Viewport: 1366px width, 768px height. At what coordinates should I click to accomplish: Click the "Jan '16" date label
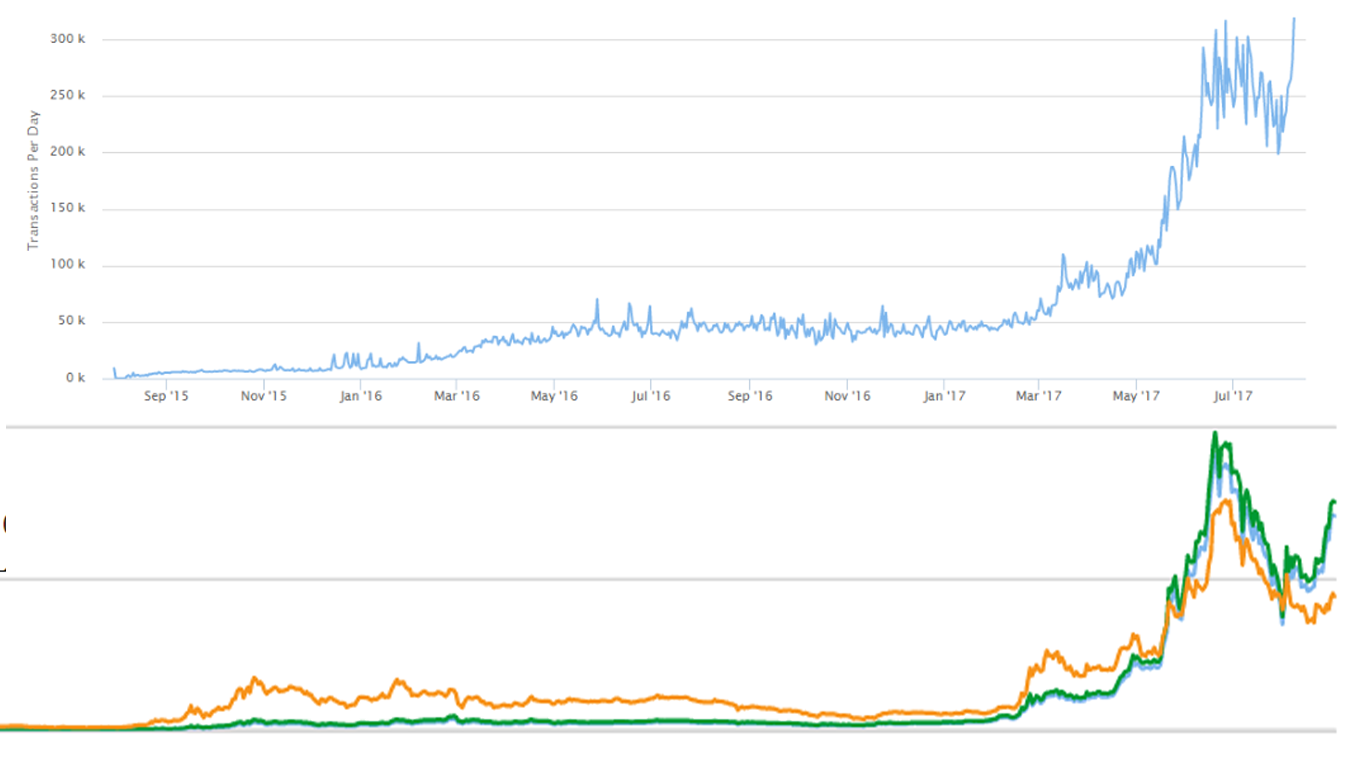tap(361, 397)
